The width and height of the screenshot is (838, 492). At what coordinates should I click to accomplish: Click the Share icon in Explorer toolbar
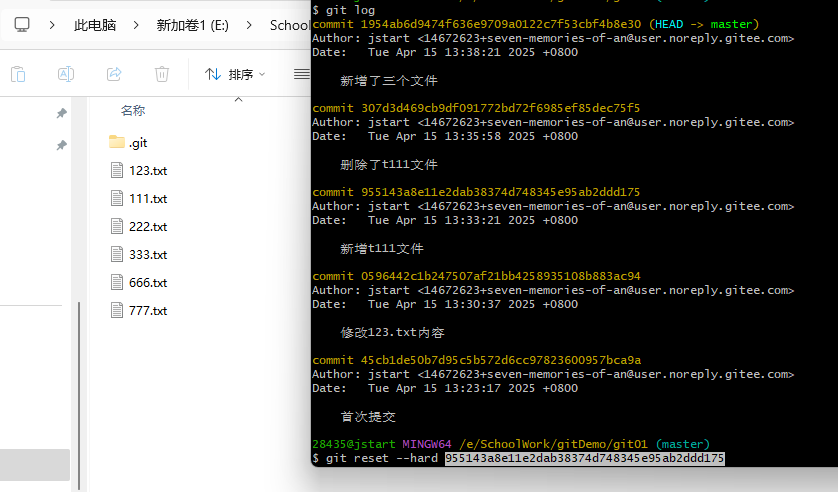tap(114, 74)
